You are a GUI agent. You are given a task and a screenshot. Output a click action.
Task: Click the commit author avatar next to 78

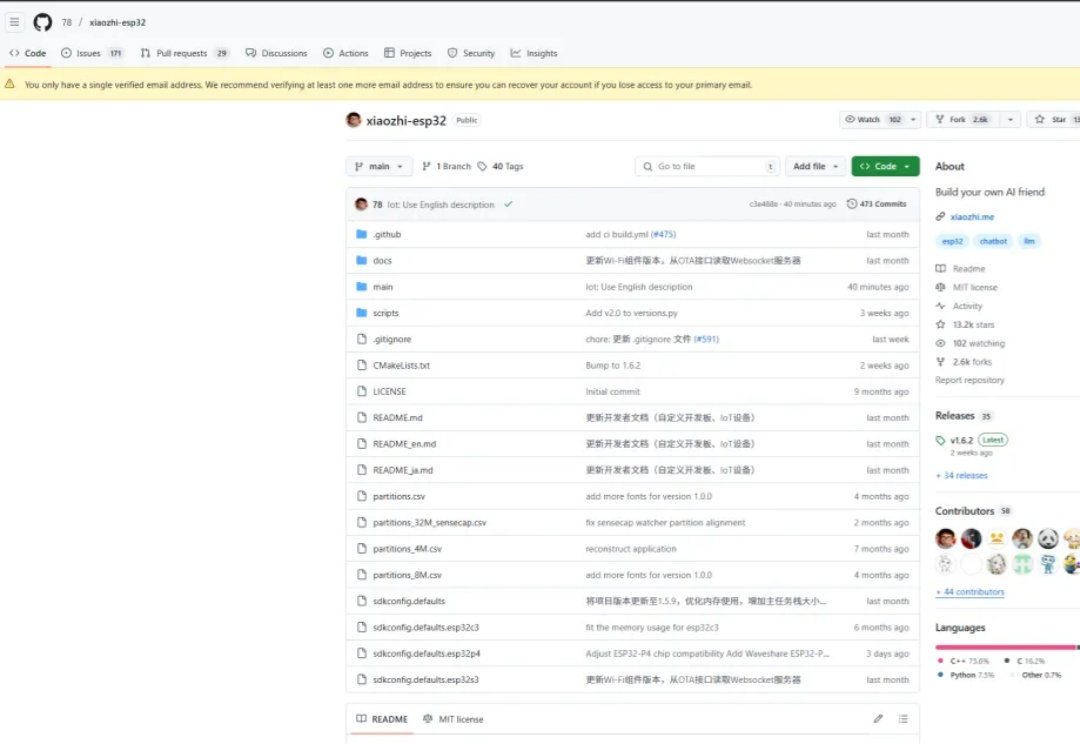point(361,204)
